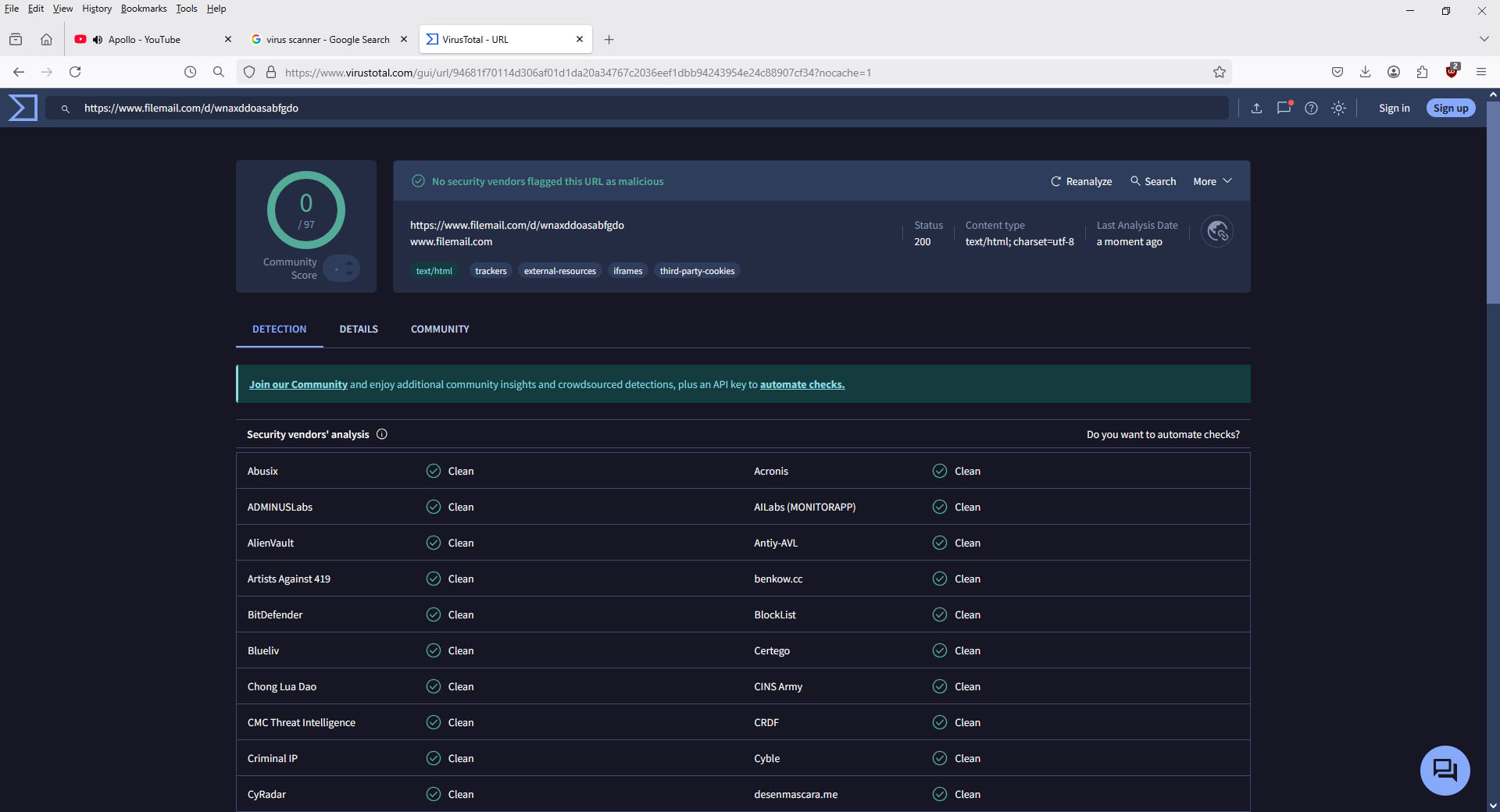Follow the Join our Community link
The height and width of the screenshot is (812, 1500).
pos(298,385)
